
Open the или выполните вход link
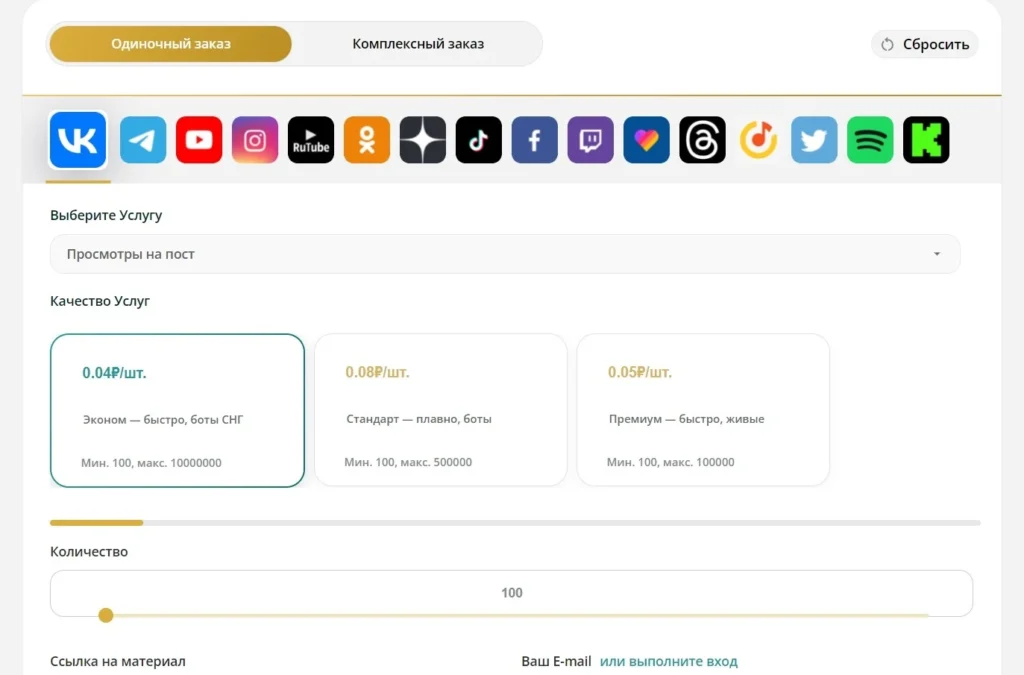[x=669, y=661]
